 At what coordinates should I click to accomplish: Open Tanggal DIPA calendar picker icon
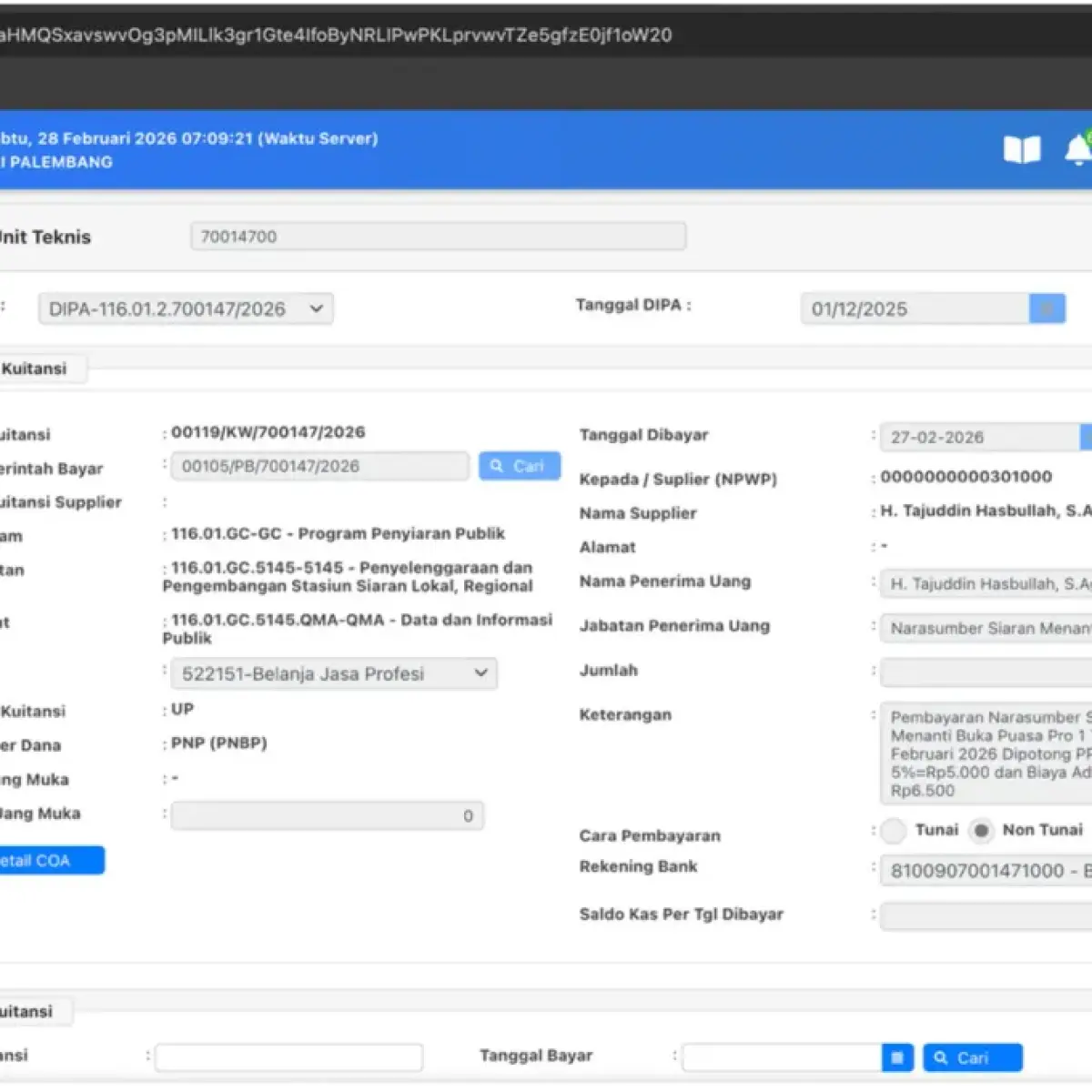[1047, 308]
